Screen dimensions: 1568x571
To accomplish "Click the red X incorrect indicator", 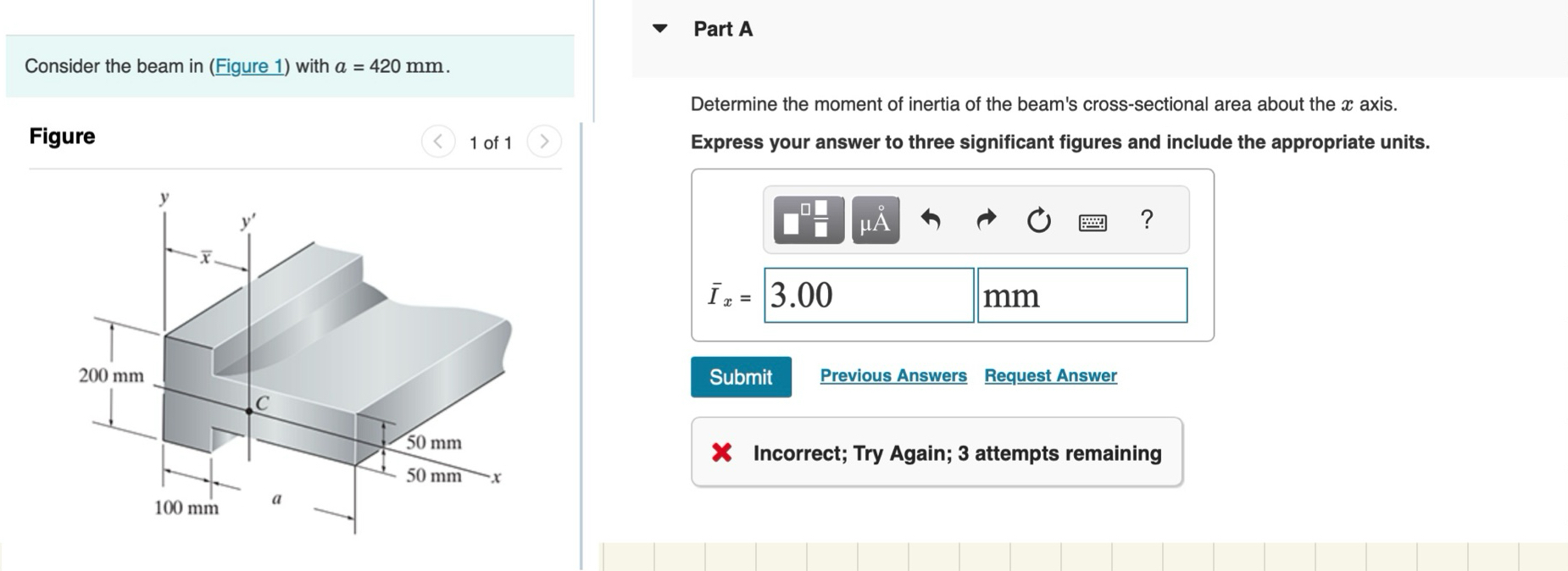I will [720, 453].
